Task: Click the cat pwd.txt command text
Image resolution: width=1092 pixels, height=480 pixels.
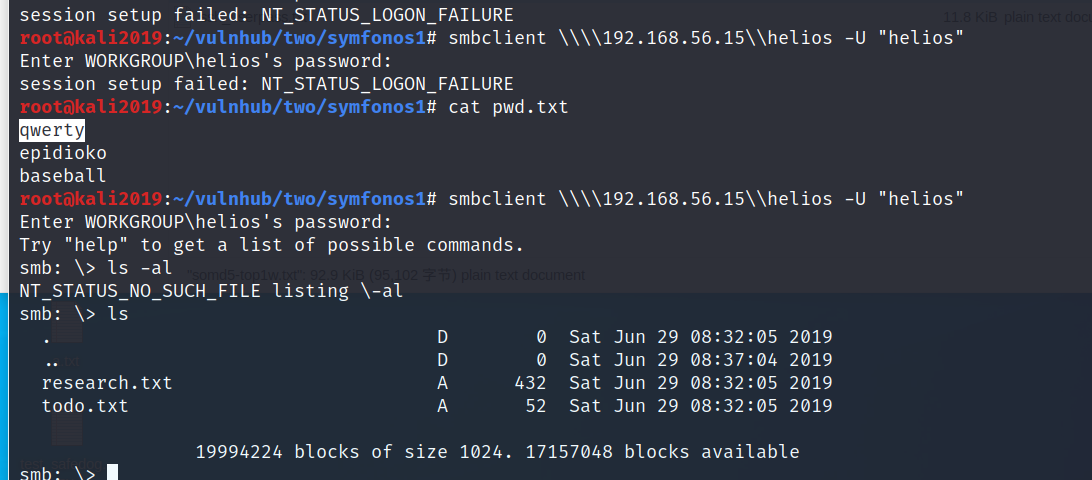Action: 508,107
